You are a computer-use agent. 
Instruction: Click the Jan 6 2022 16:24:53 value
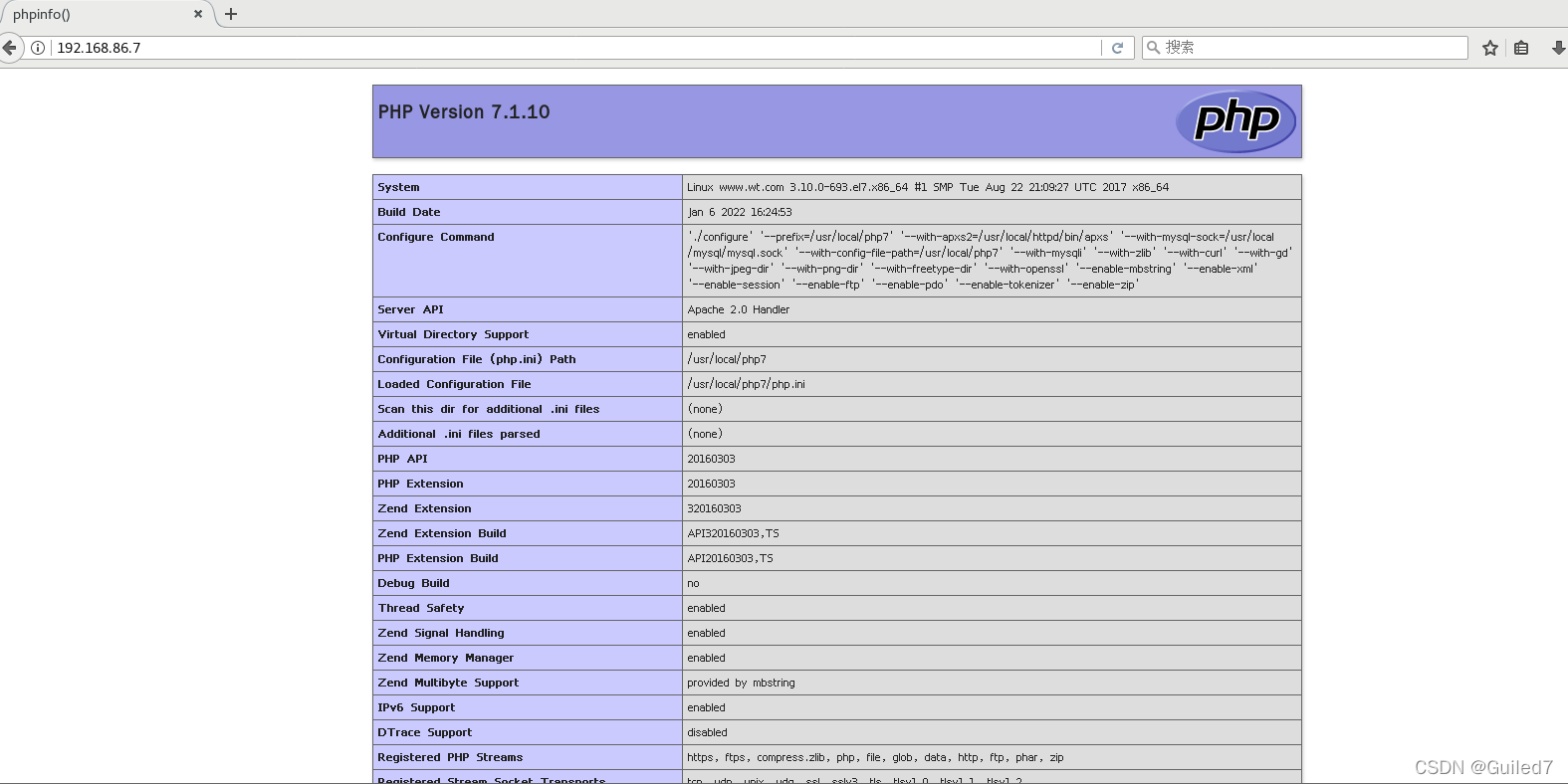point(740,212)
